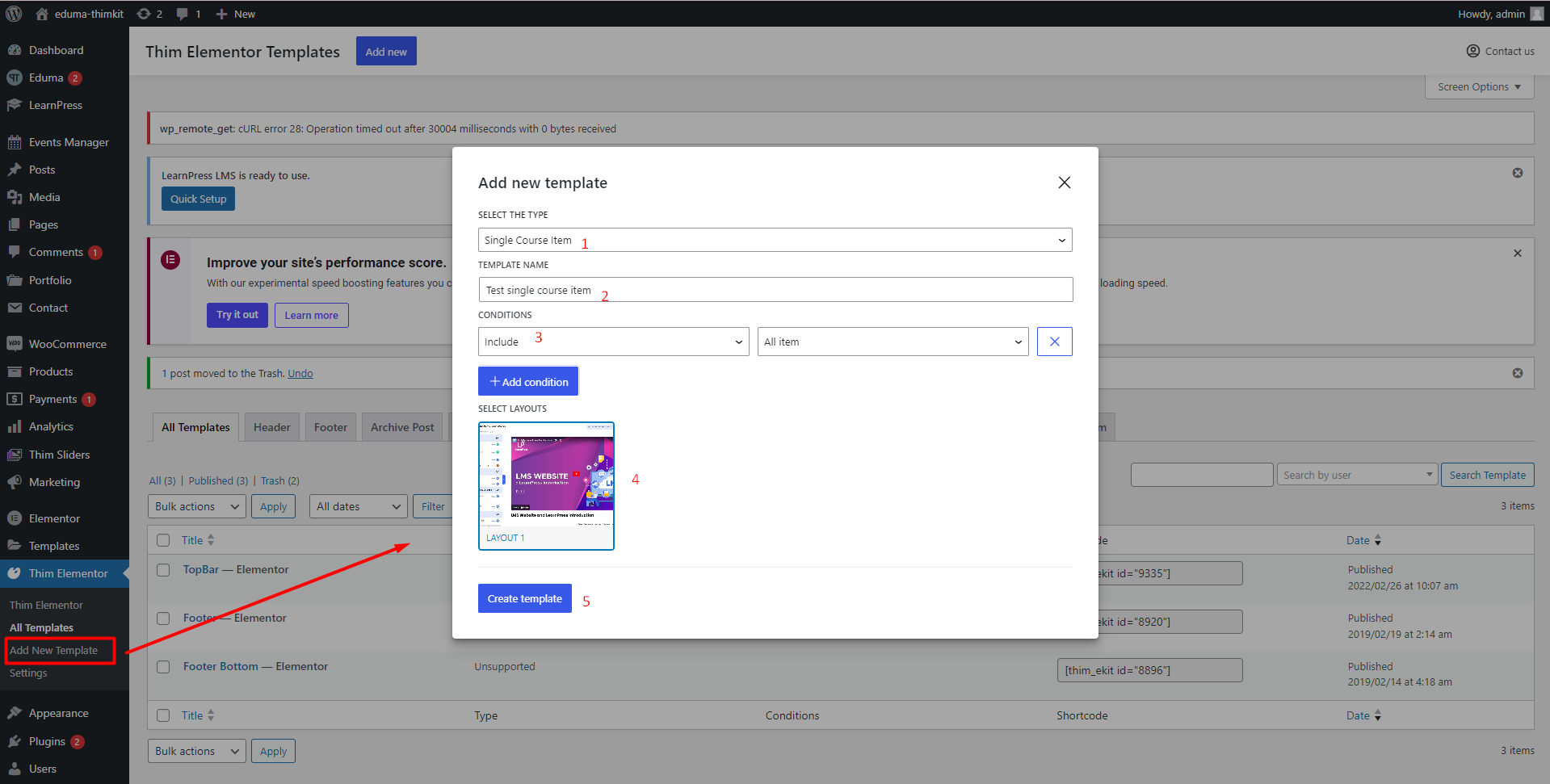
Task: Open Trash (2) filter link
Action: [x=279, y=480]
